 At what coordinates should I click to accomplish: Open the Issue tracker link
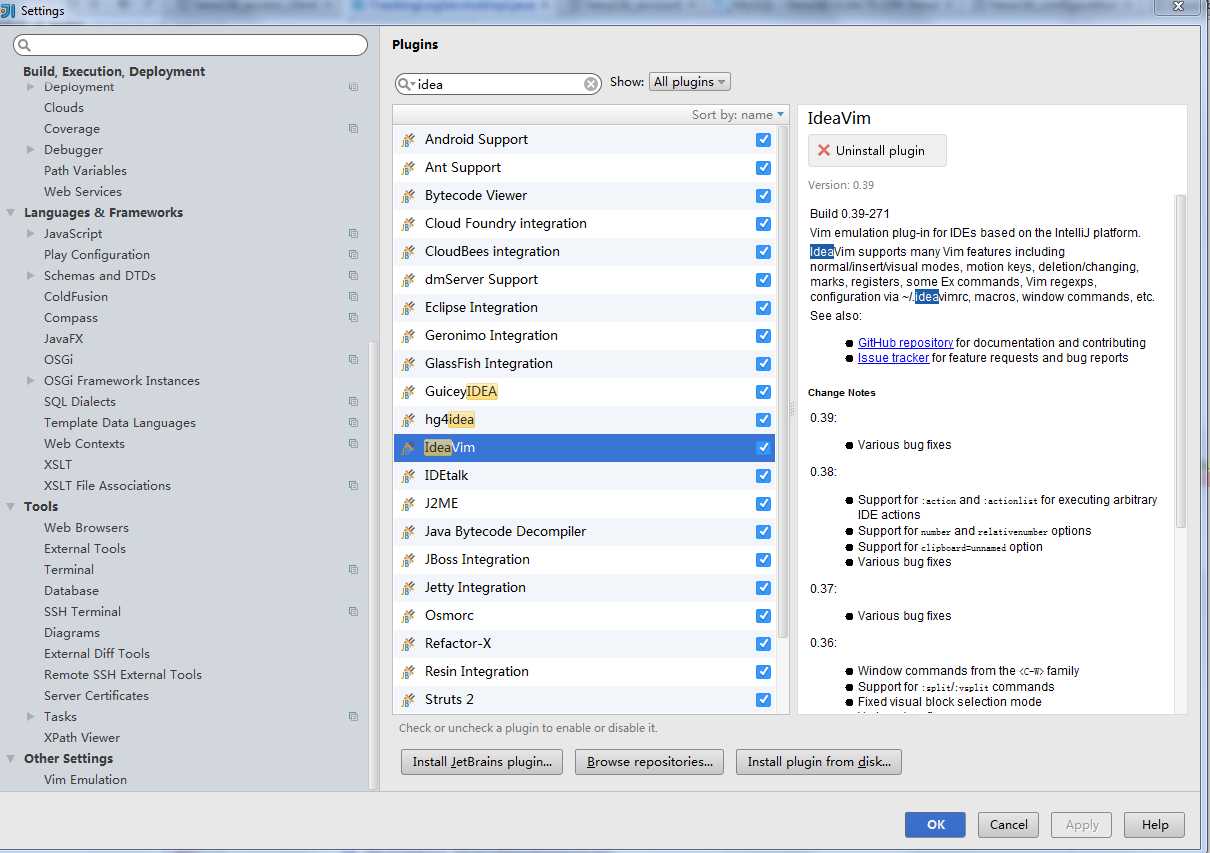[893, 358]
